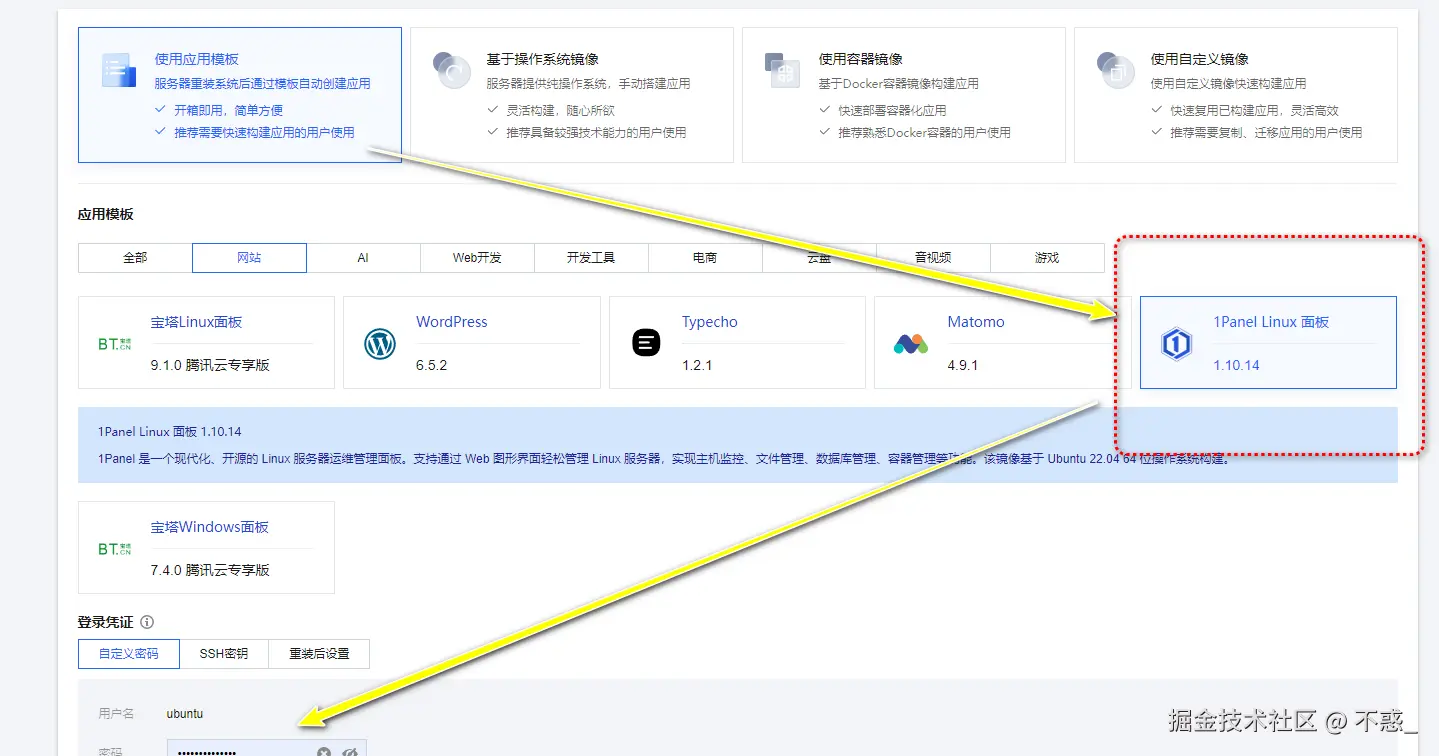Select the 基于操作系统镜像 option card
This screenshot has width=1439, height=756.
[572, 94]
